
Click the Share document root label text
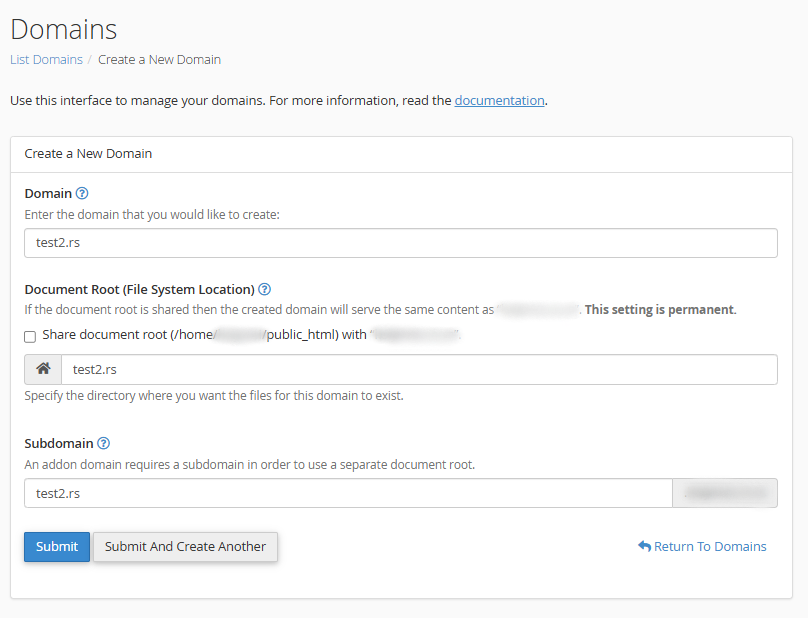point(251,335)
